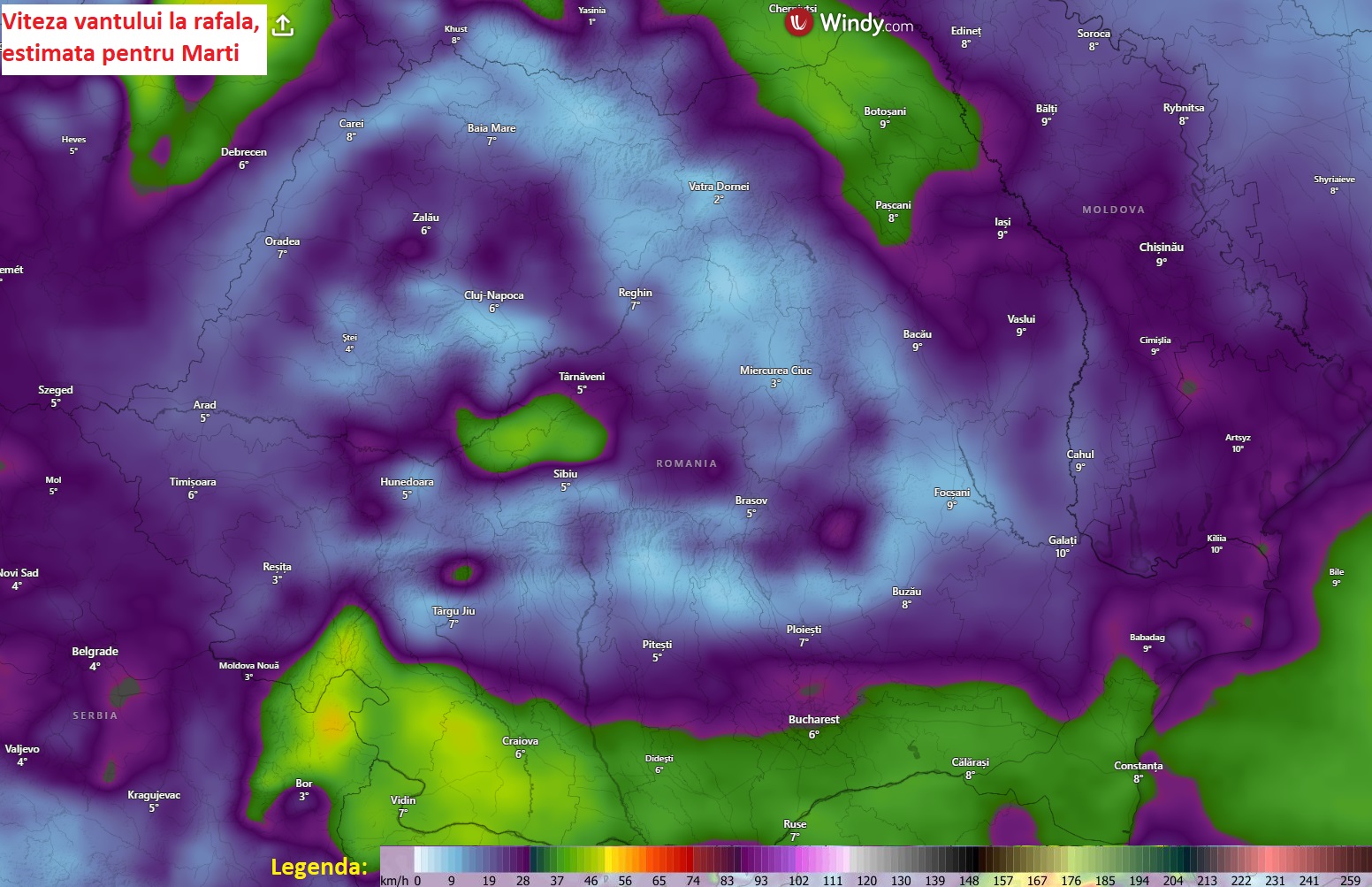Image resolution: width=1372 pixels, height=887 pixels.
Task: Select the Brașov city label
Action: coord(751,501)
